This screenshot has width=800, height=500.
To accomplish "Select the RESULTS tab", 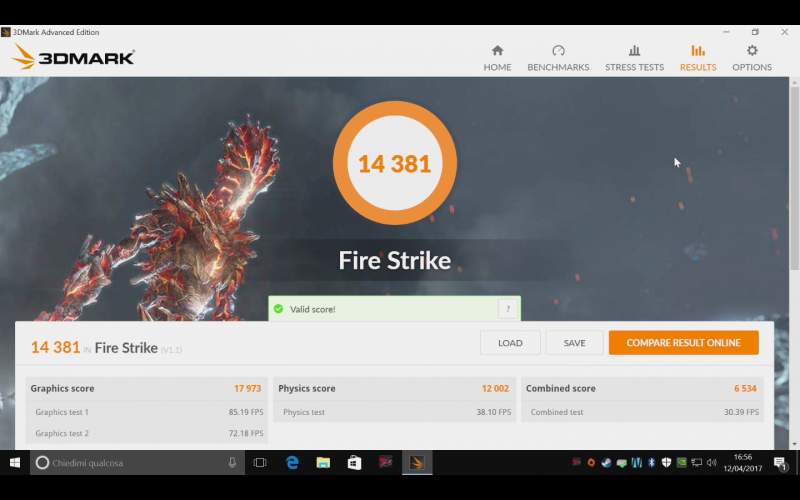I will (x=698, y=58).
